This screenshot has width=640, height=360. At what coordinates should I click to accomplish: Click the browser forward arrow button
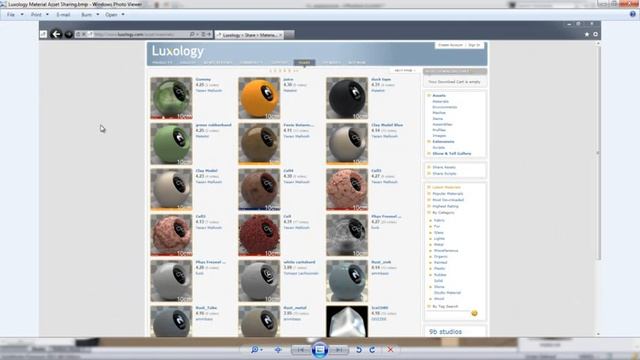pyautogui.click(x=69, y=35)
